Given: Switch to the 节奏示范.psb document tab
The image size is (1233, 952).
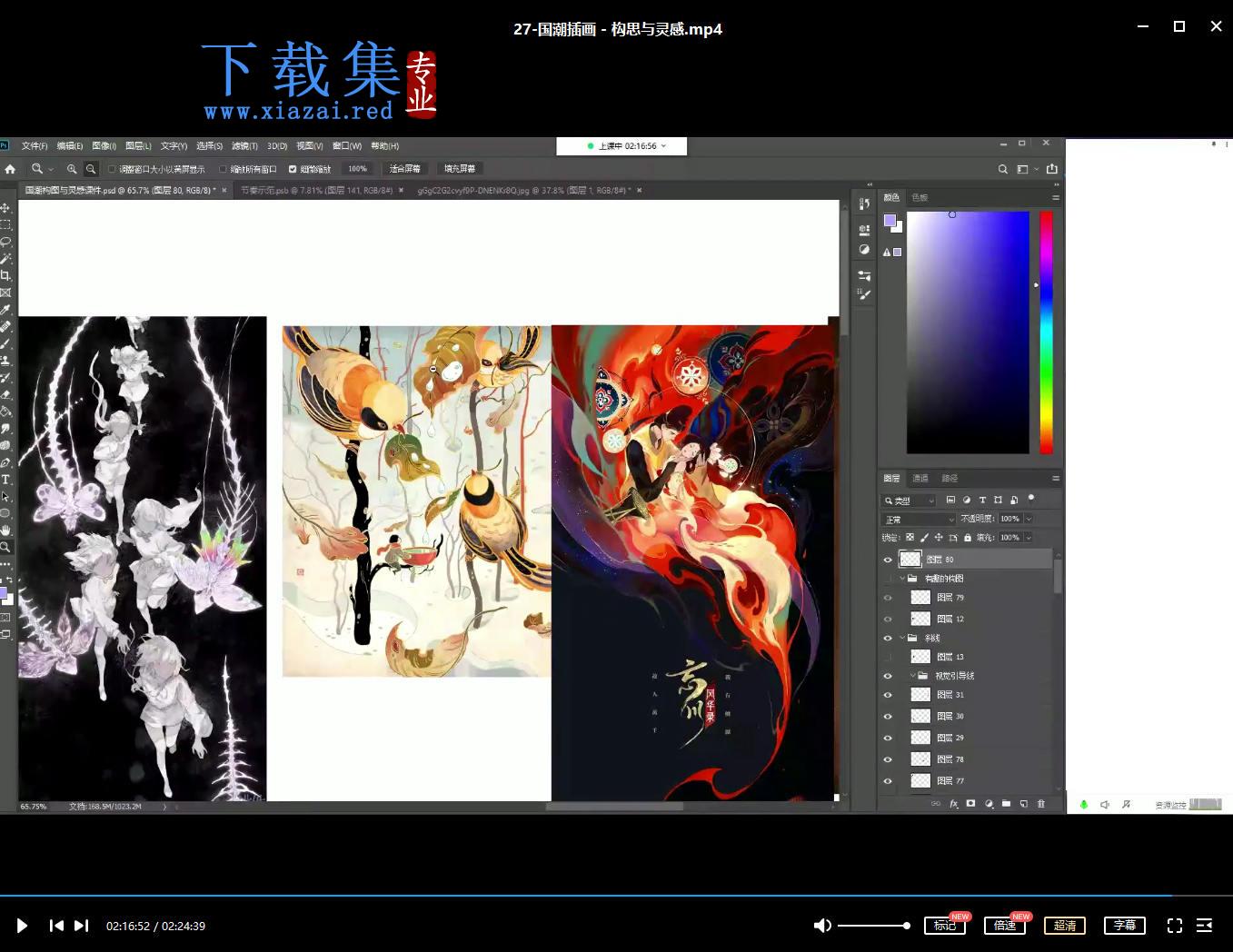Looking at the screenshot, I should pyautogui.click(x=316, y=191).
